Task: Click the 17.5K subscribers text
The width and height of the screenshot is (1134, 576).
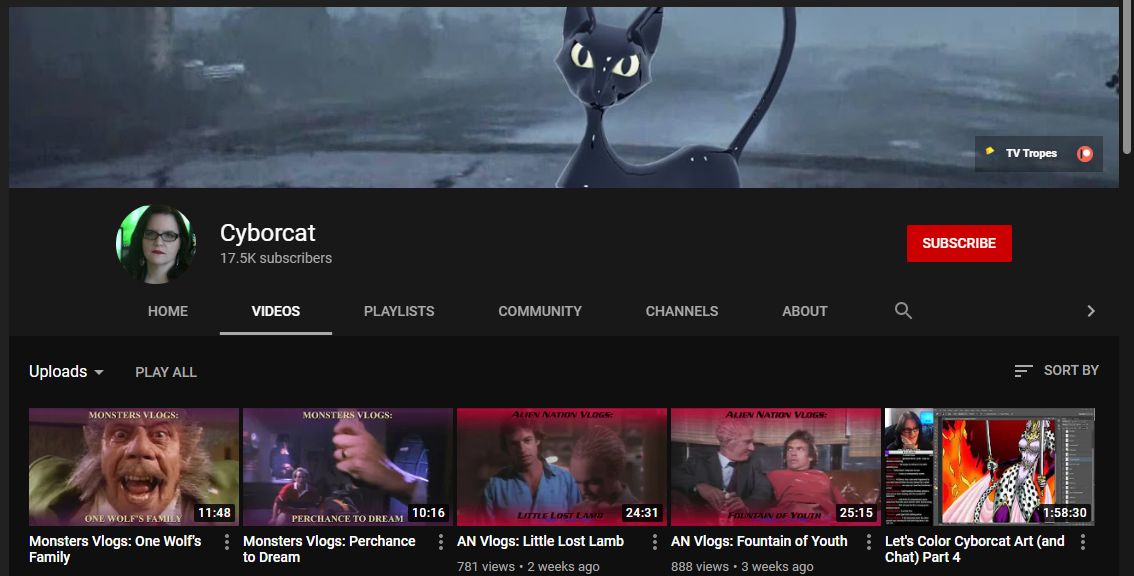Action: point(276,258)
